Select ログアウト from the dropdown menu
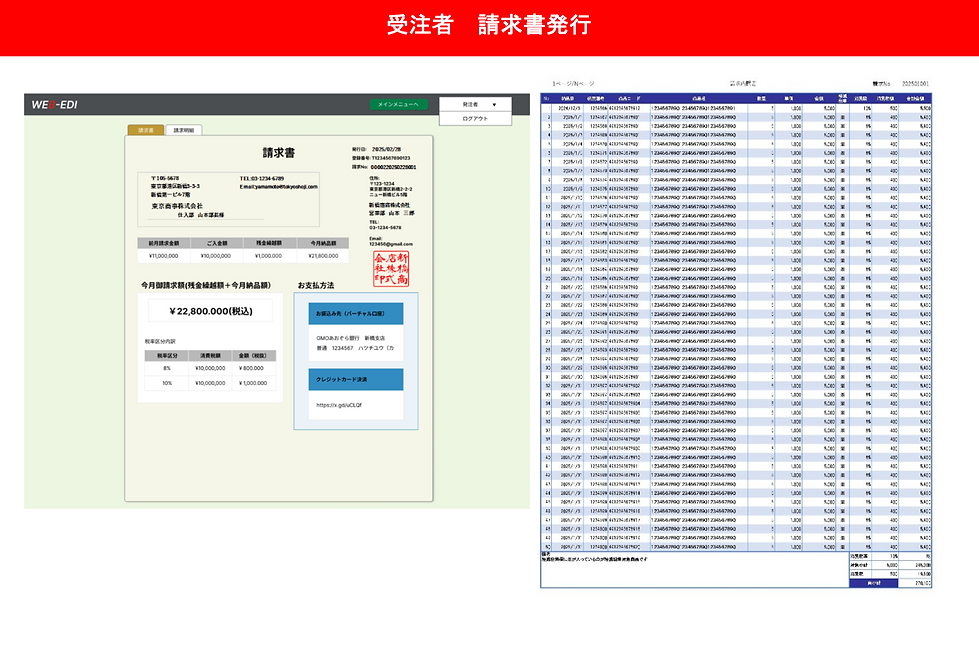The image size is (979, 670). click(x=475, y=119)
